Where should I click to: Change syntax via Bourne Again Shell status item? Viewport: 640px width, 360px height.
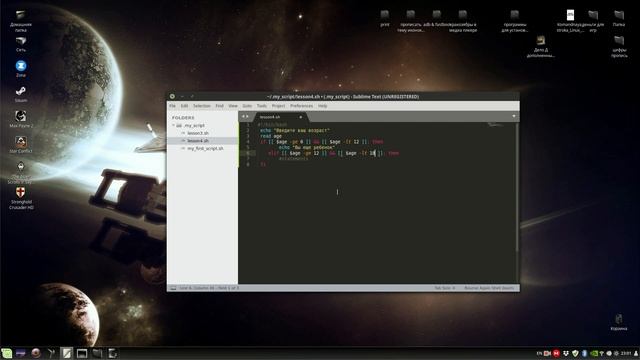[x=489, y=288]
